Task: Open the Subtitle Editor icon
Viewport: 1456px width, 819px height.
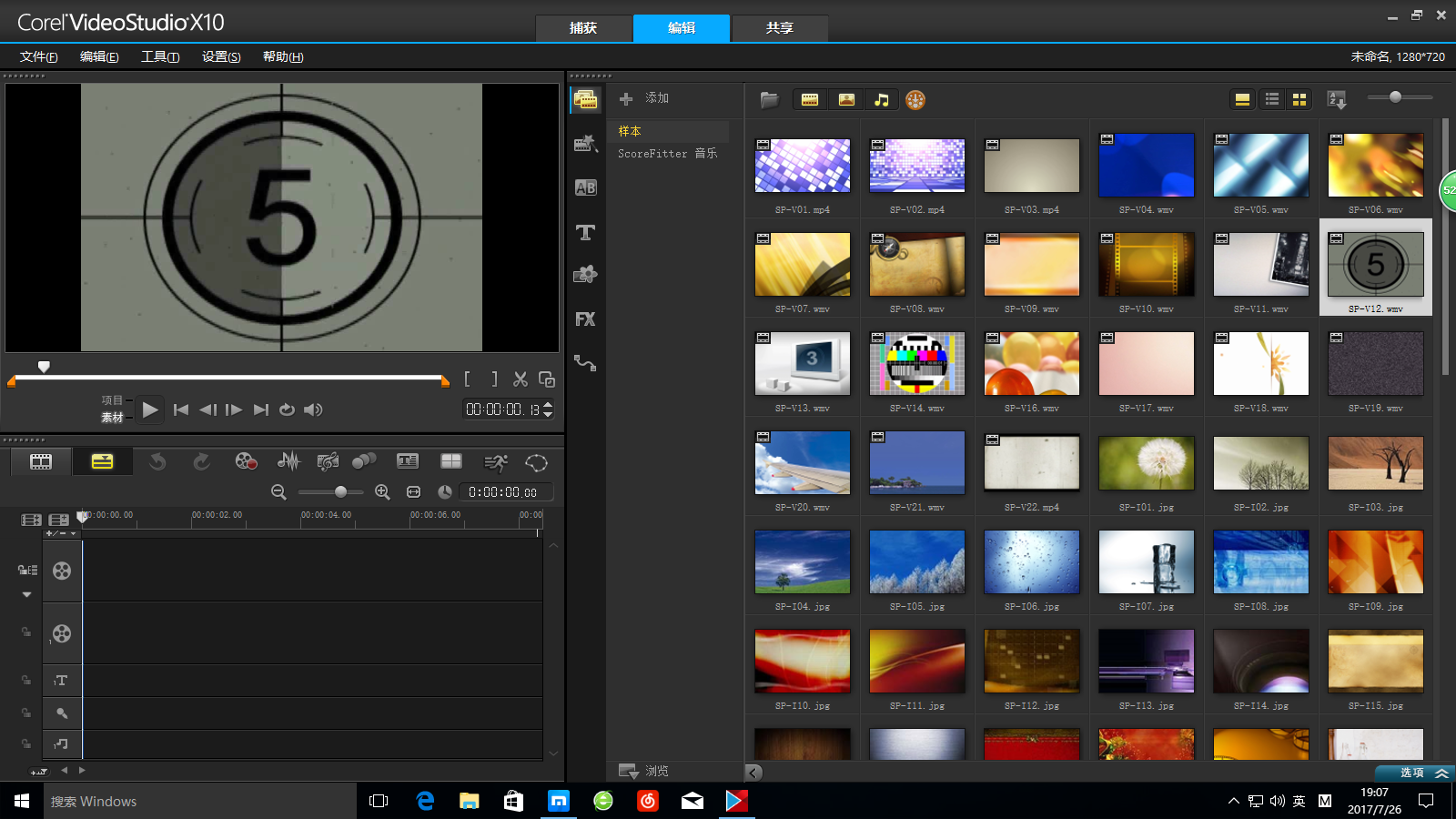Action: (x=408, y=462)
